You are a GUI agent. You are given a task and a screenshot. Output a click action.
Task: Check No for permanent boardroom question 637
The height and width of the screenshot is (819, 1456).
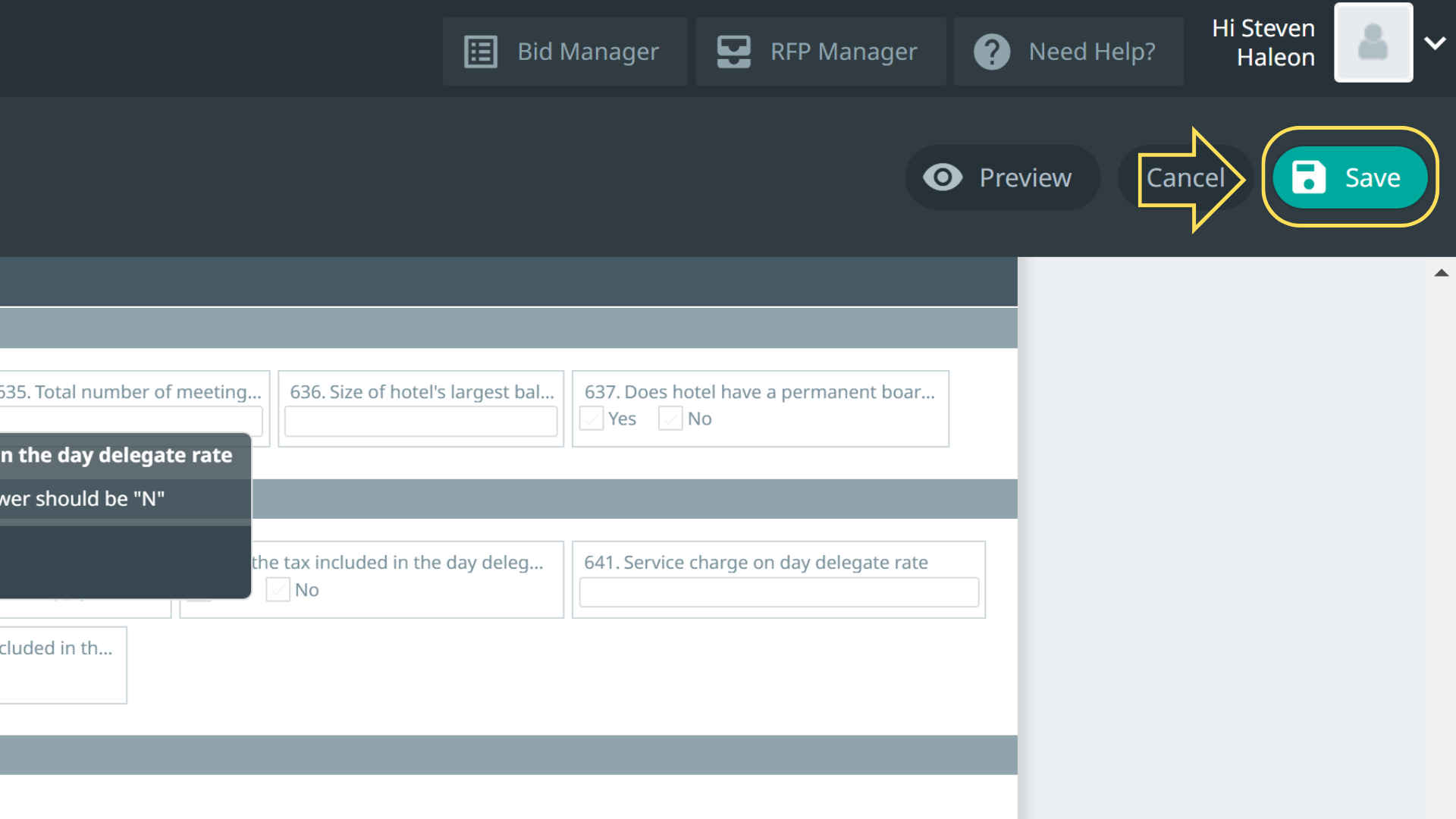pyautogui.click(x=670, y=419)
